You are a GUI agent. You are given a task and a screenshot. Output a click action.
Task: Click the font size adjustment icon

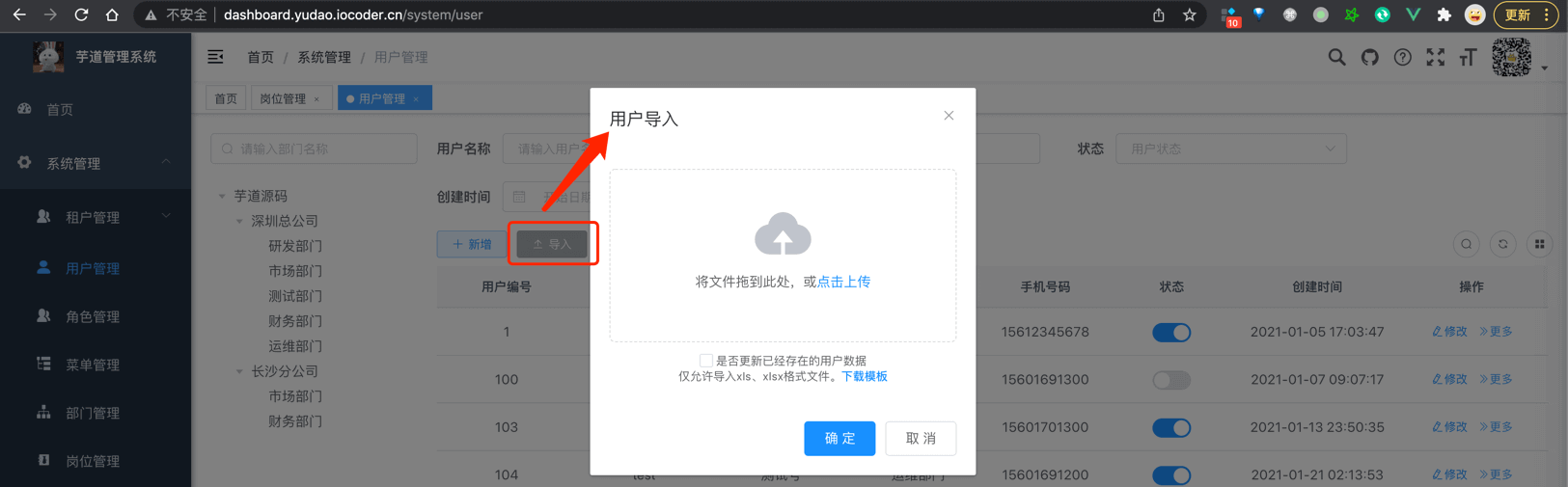tap(1468, 58)
